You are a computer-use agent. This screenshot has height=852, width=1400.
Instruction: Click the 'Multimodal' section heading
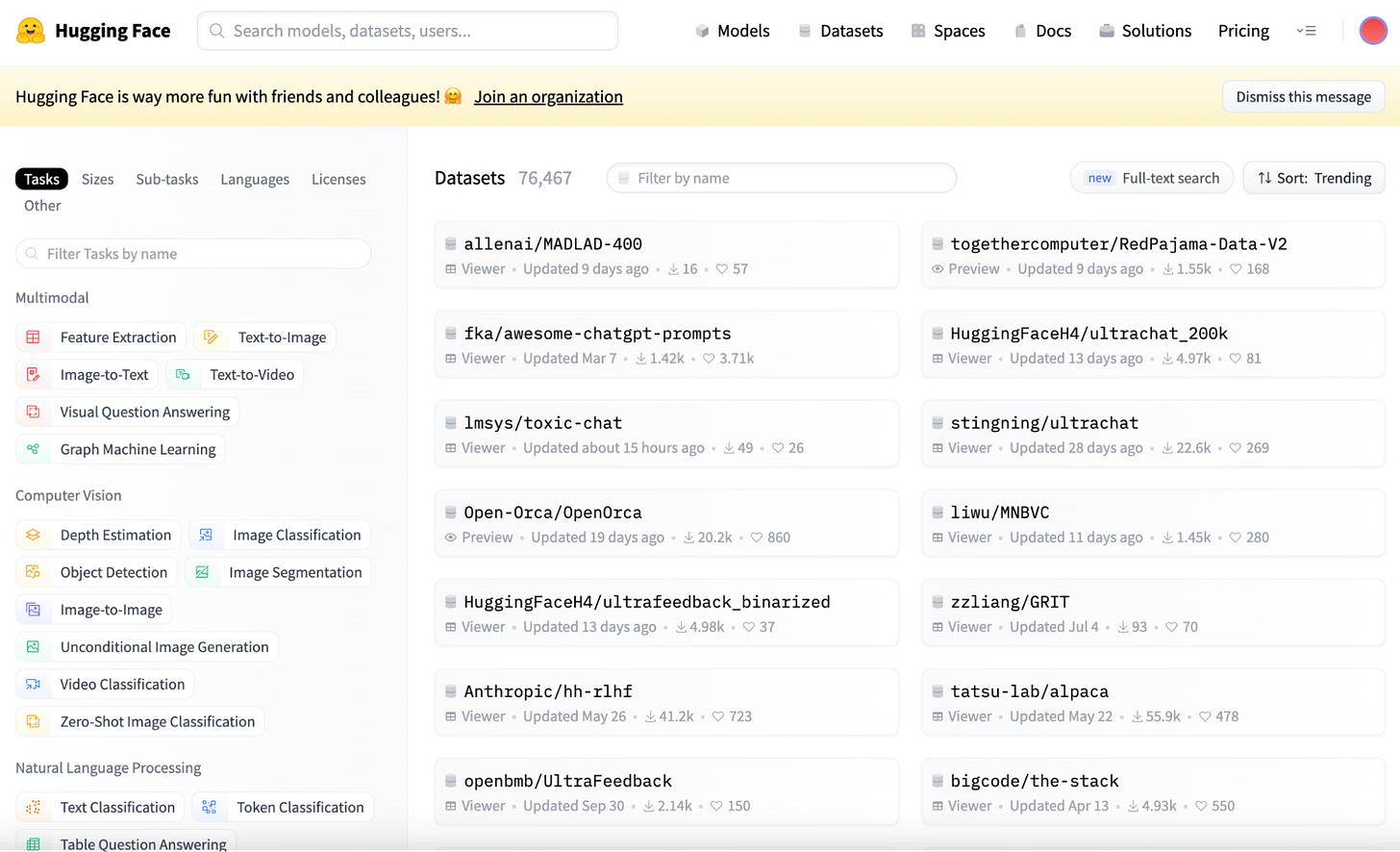point(52,298)
